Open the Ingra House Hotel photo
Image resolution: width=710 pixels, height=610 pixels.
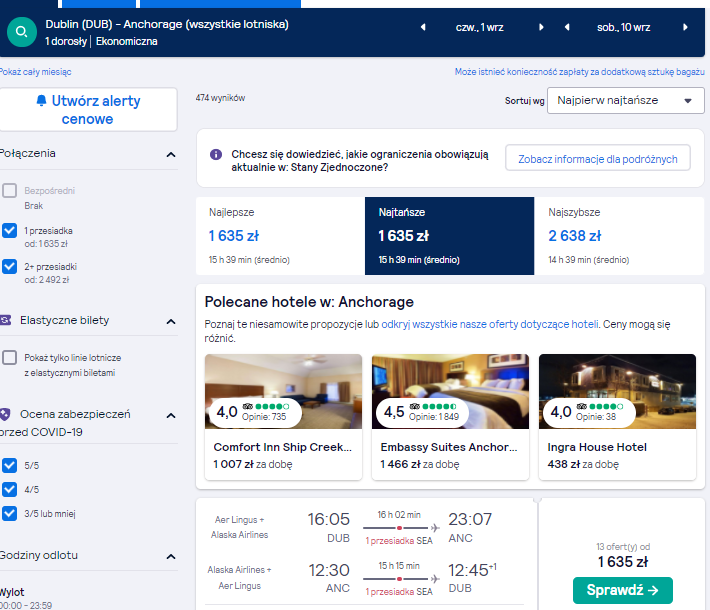(x=617, y=391)
